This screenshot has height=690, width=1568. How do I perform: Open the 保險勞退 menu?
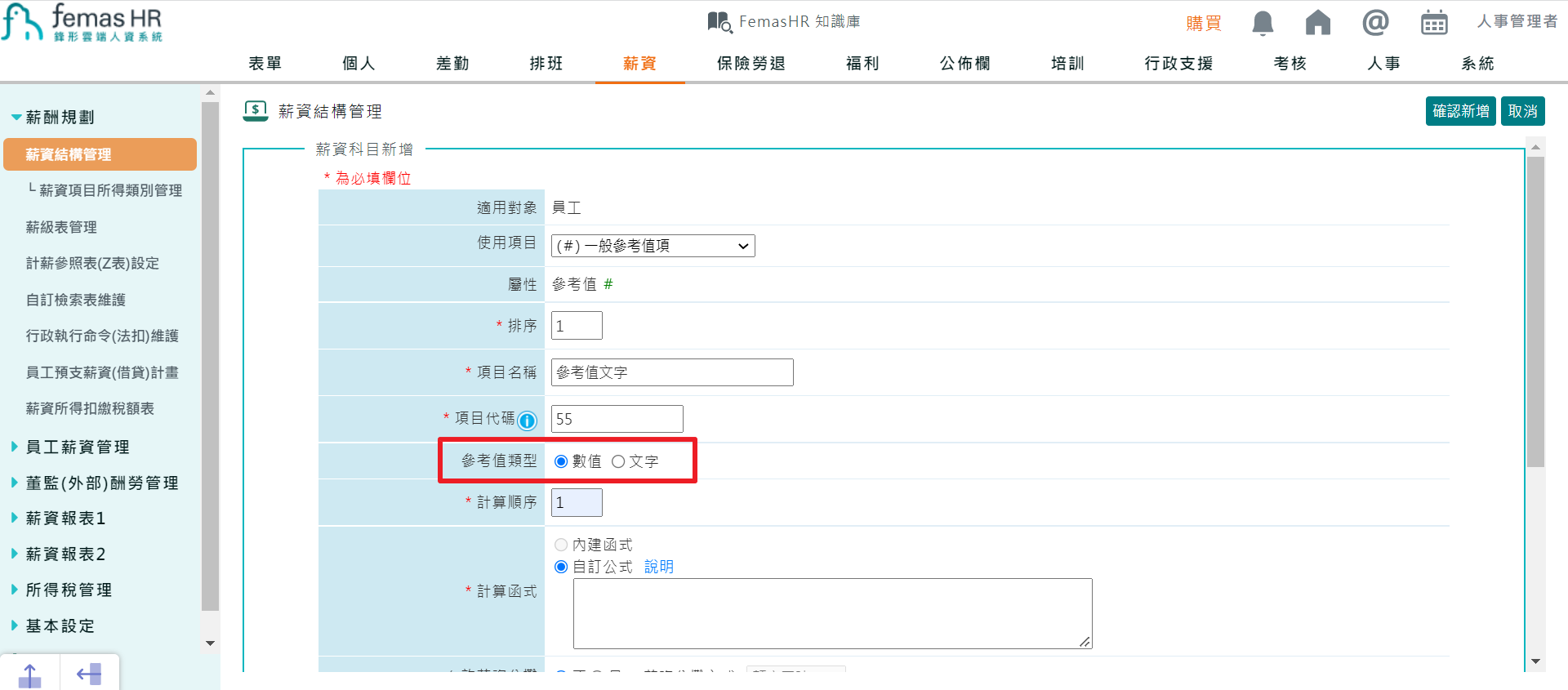(751, 64)
